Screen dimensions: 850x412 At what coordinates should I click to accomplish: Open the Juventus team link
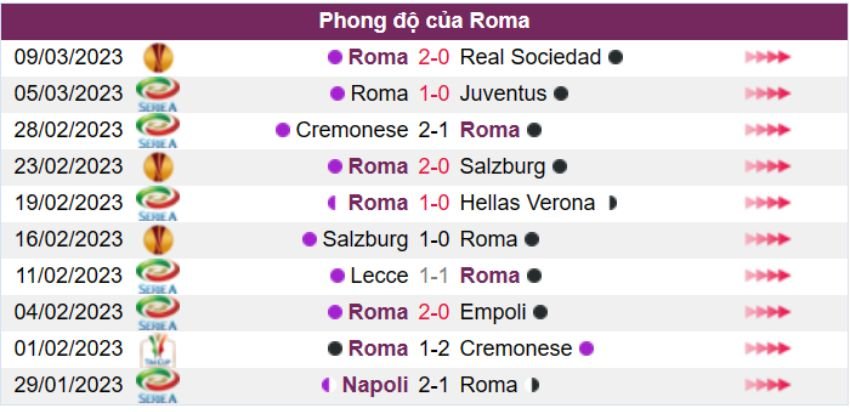tap(503, 94)
